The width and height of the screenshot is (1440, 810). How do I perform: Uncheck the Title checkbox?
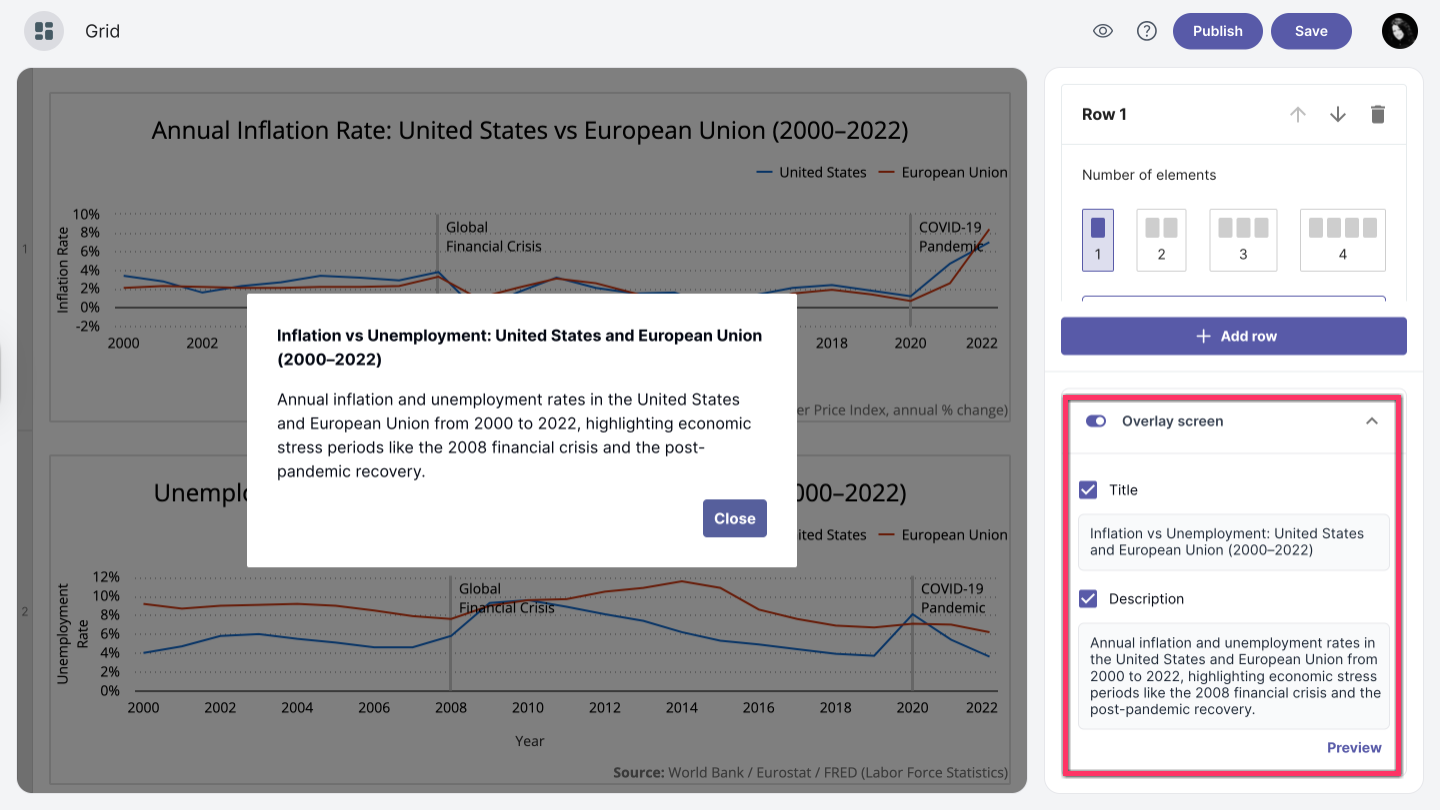coord(1089,490)
